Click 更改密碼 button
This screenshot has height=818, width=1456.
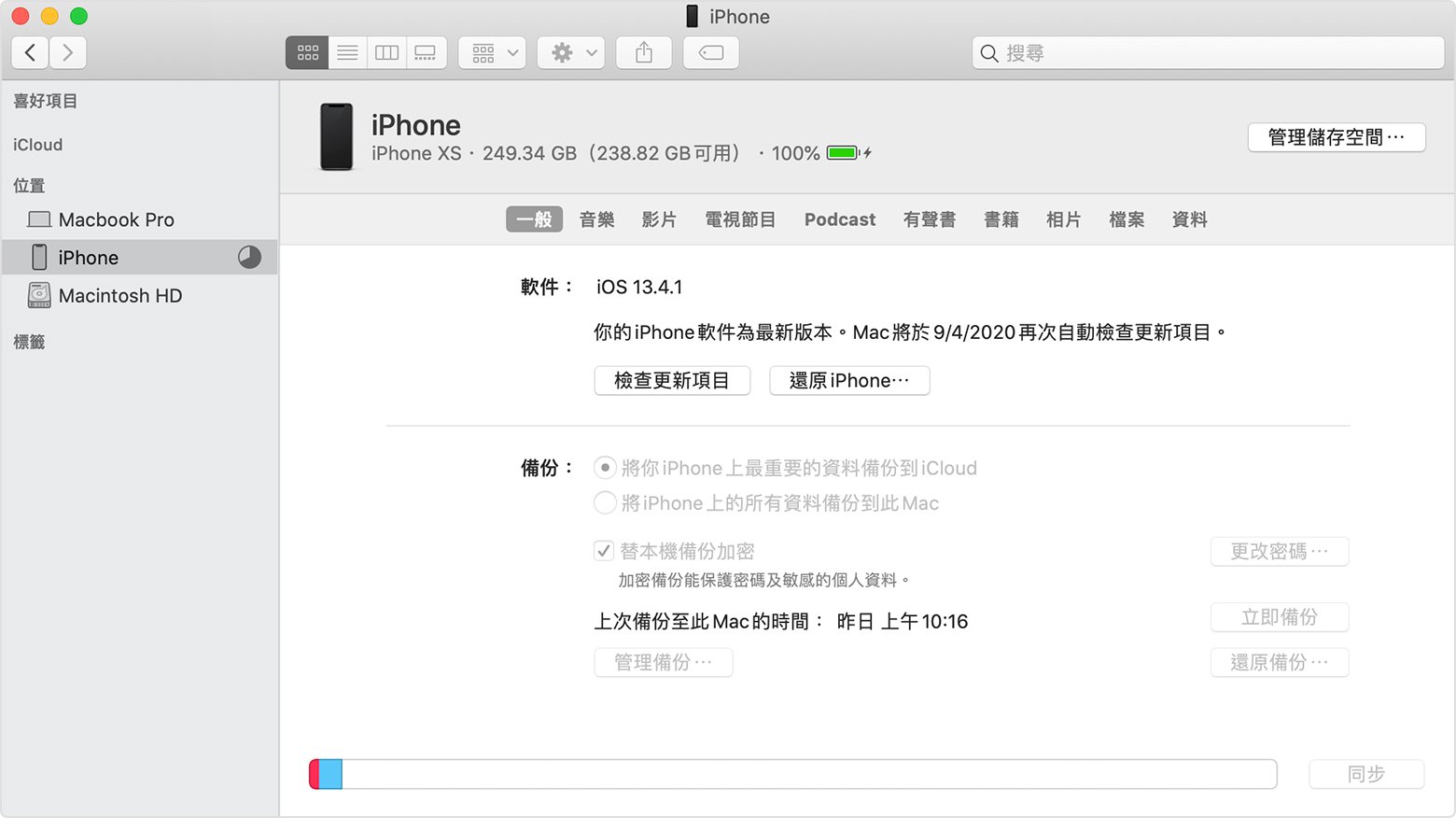[x=1280, y=551]
